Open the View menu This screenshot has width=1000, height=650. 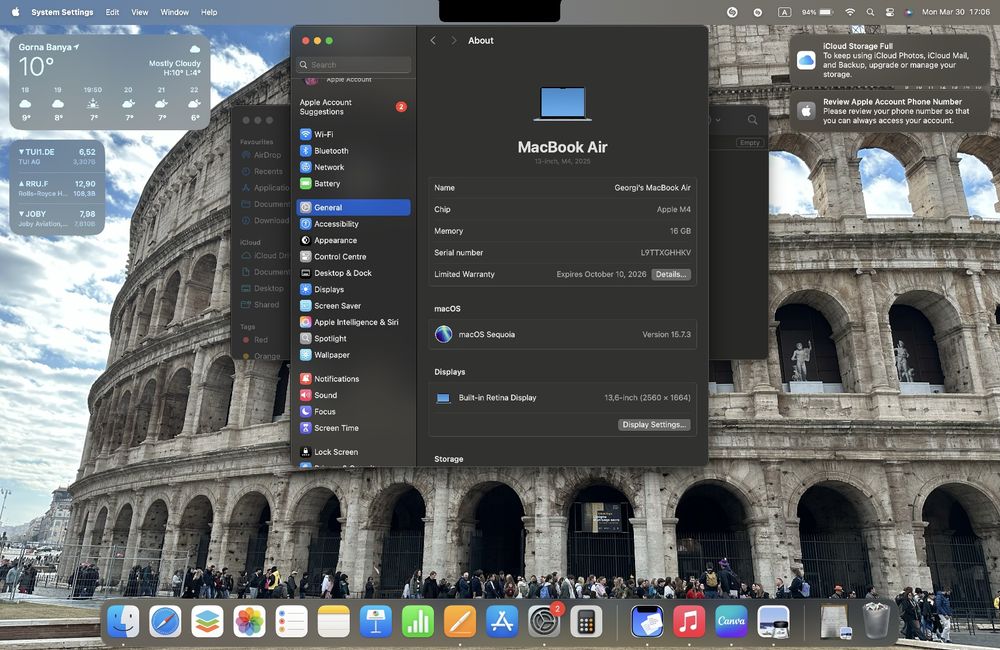(x=140, y=12)
